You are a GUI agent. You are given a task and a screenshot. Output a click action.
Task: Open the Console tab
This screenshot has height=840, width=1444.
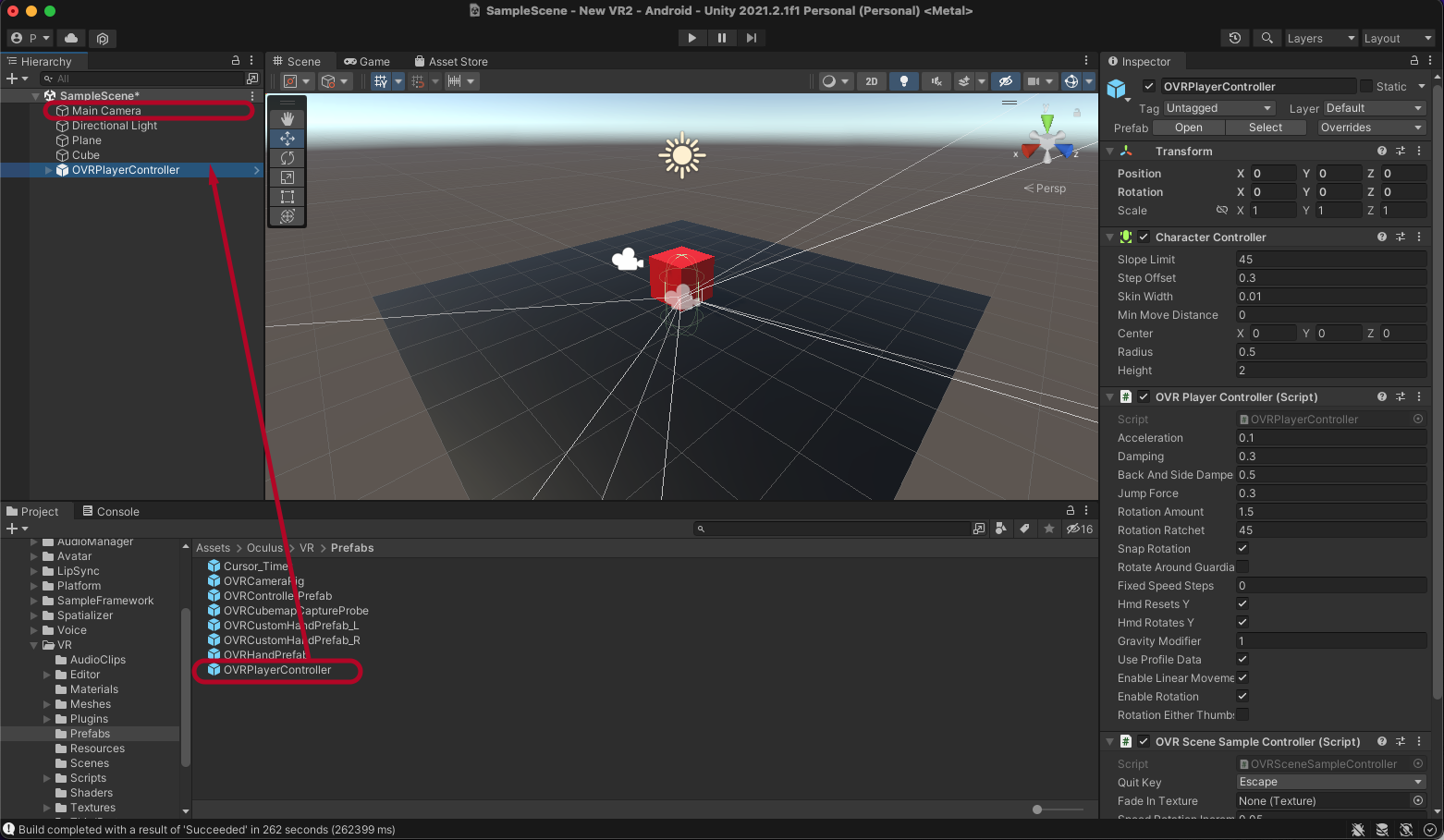111,511
